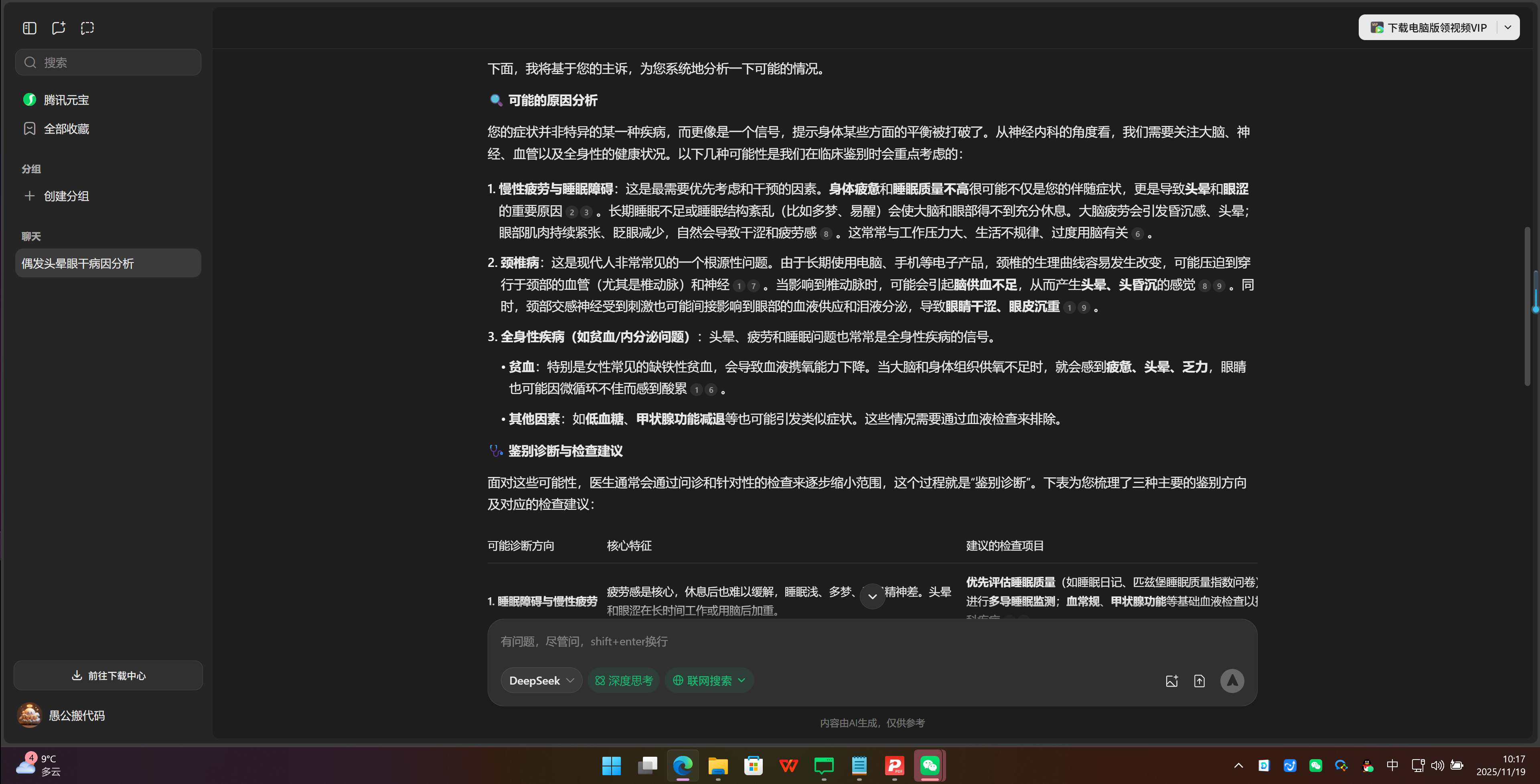
Task: Enable the 深度思考 deep thinking mode
Action: click(624, 680)
